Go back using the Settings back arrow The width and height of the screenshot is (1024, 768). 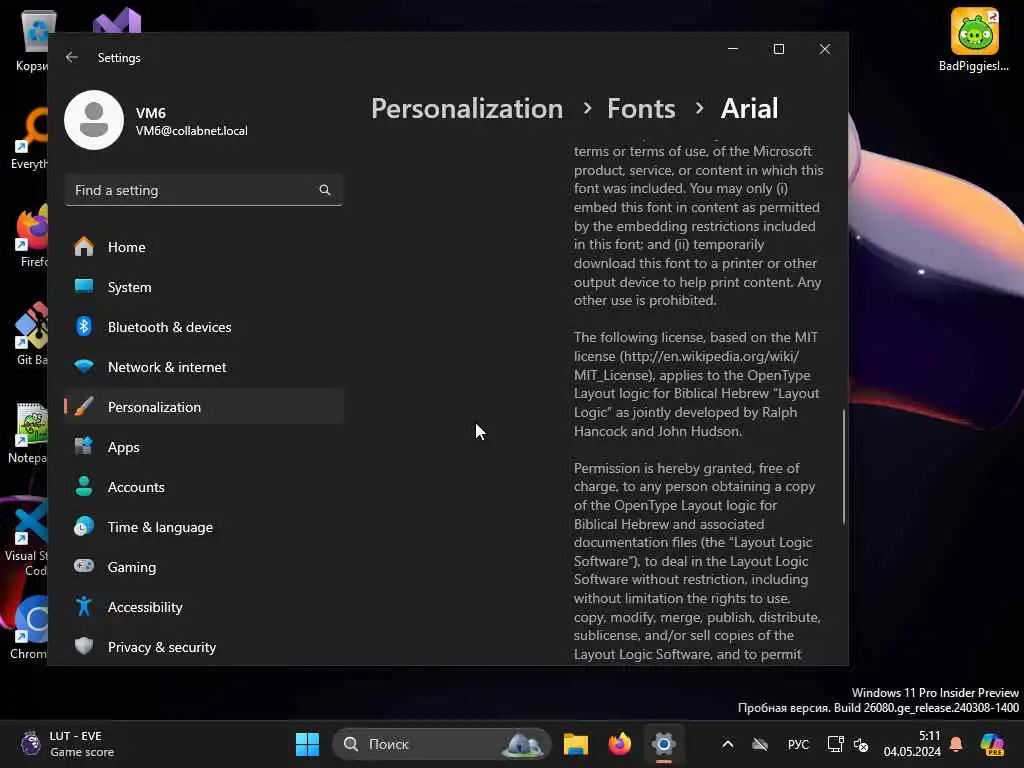click(72, 57)
